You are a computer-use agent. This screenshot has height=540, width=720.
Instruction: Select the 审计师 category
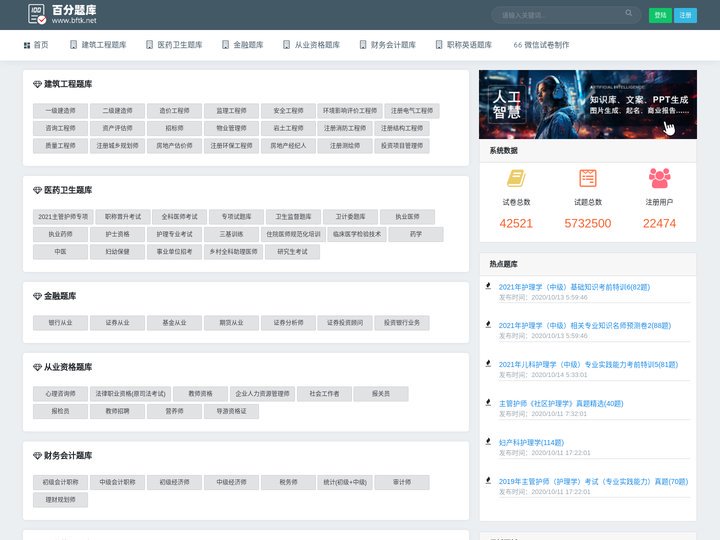click(x=402, y=482)
